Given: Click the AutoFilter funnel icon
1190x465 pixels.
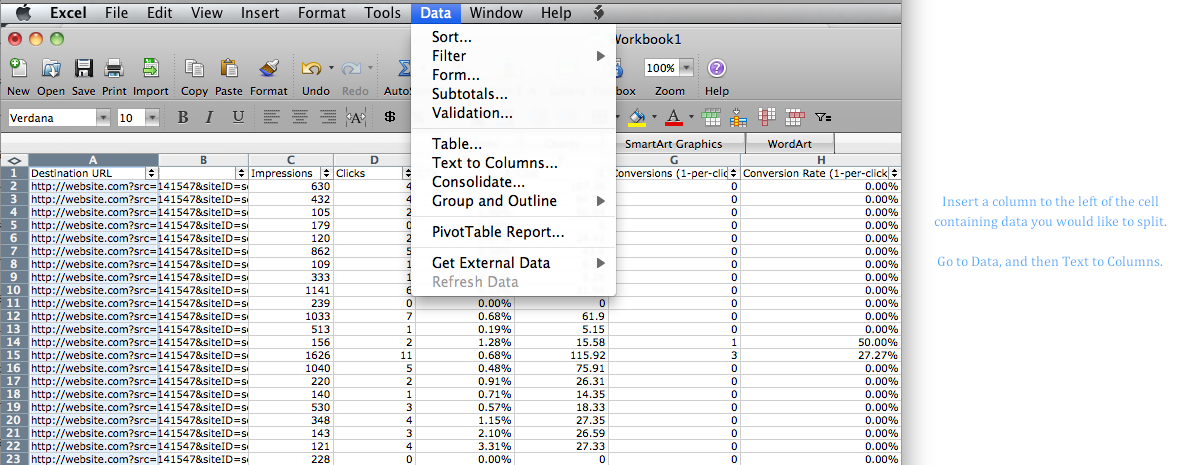Looking at the screenshot, I should (823, 118).
